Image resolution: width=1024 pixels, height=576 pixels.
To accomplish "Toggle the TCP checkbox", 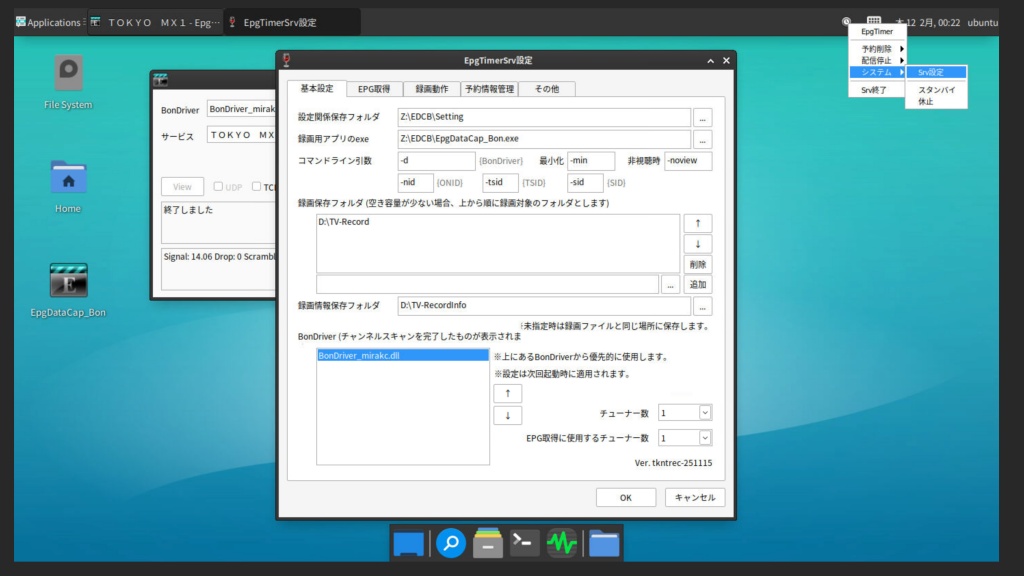I will (x=257, y=186).
